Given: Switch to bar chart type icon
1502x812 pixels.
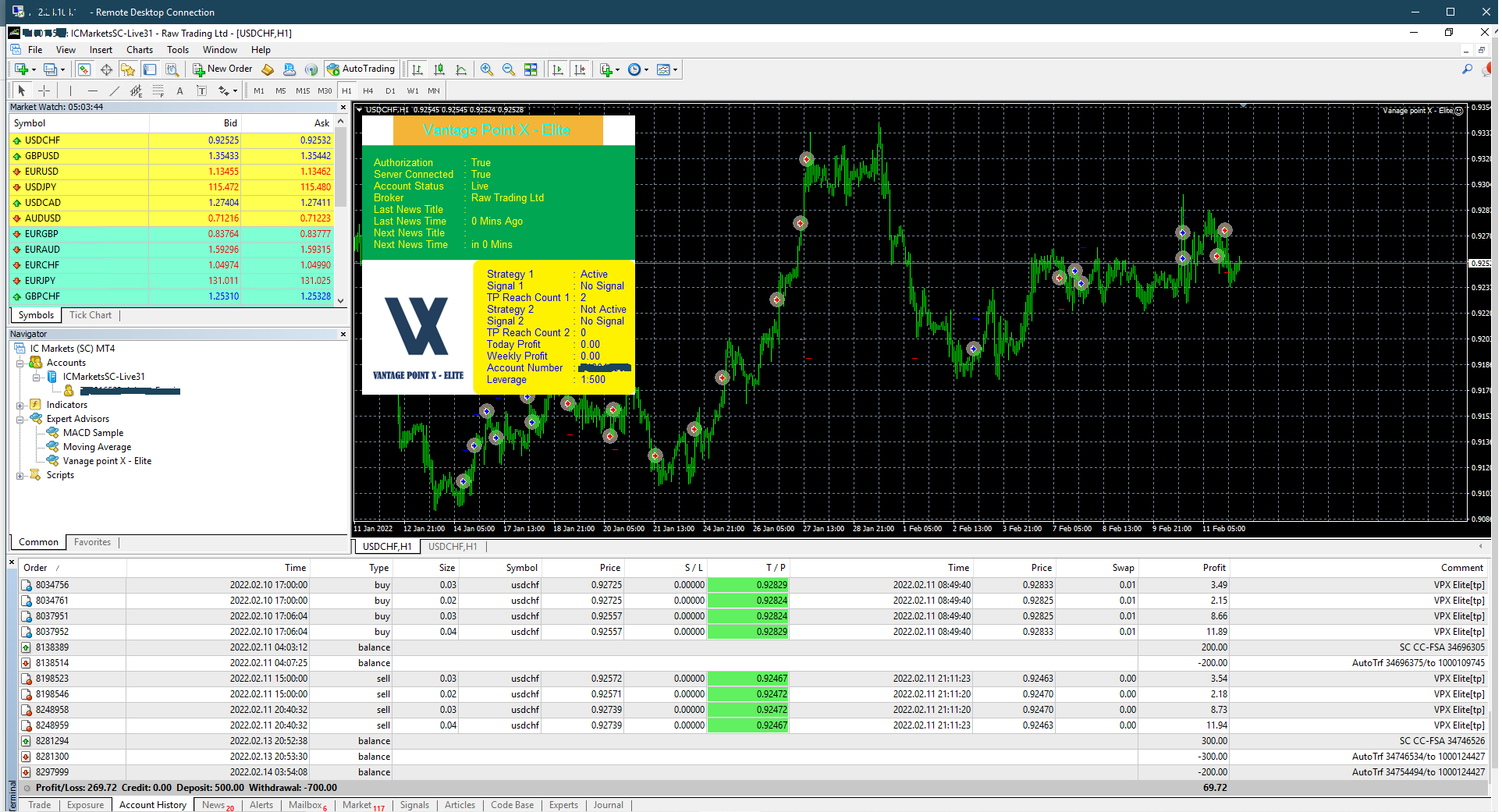Looking at the screenshot, I should (x=417, y=69).
